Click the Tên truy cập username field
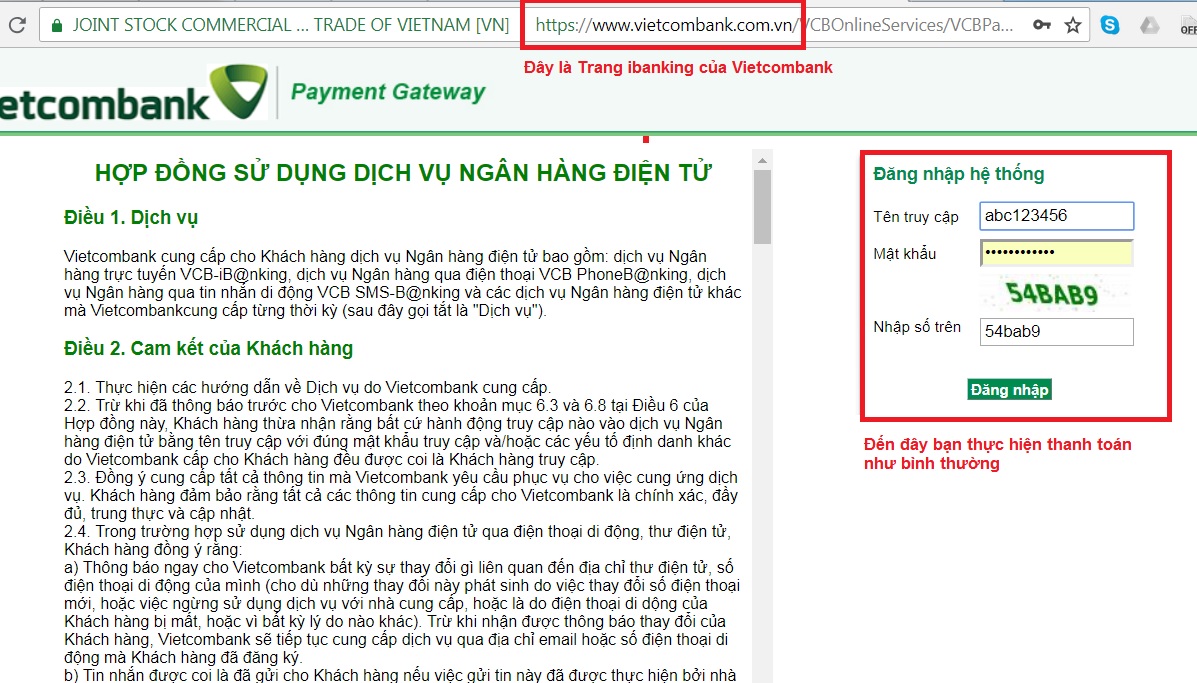The height and width of the screenshot is (683, 1197). coord(1057,216)
